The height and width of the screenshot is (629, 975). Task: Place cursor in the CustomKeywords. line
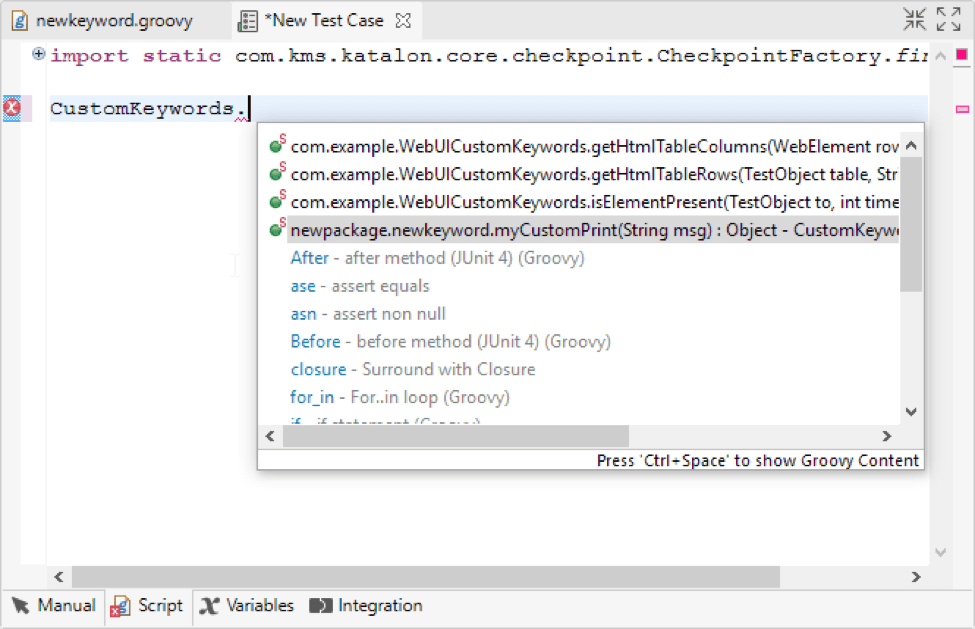(489, 108)
